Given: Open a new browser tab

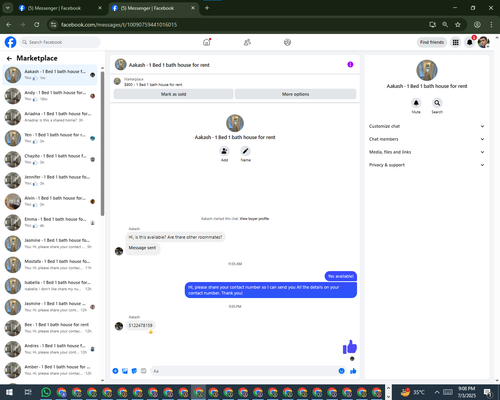Looking at the screenshot, I should [x=207, y=8].
